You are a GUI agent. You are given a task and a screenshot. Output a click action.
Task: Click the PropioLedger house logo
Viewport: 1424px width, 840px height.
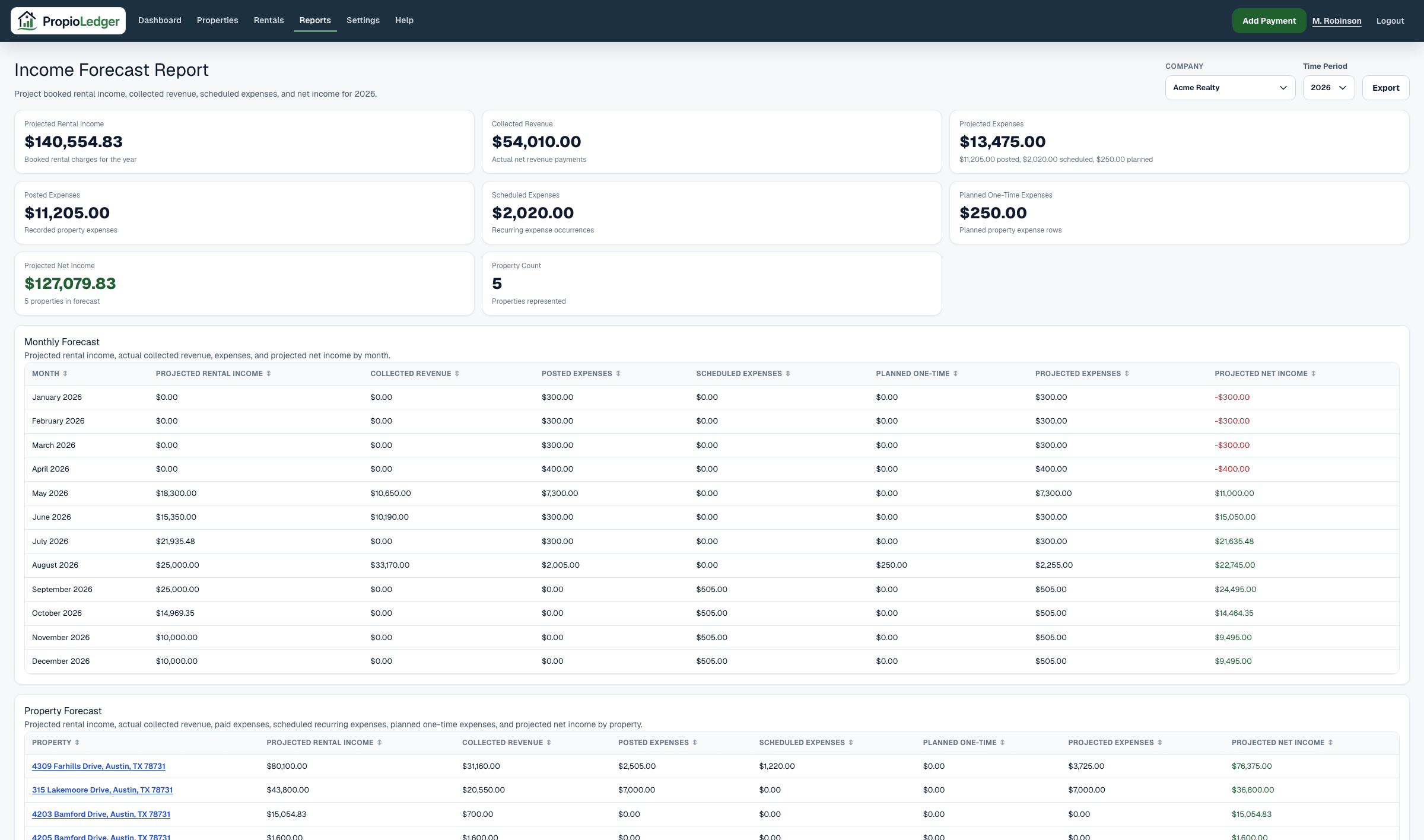(68, 21)
